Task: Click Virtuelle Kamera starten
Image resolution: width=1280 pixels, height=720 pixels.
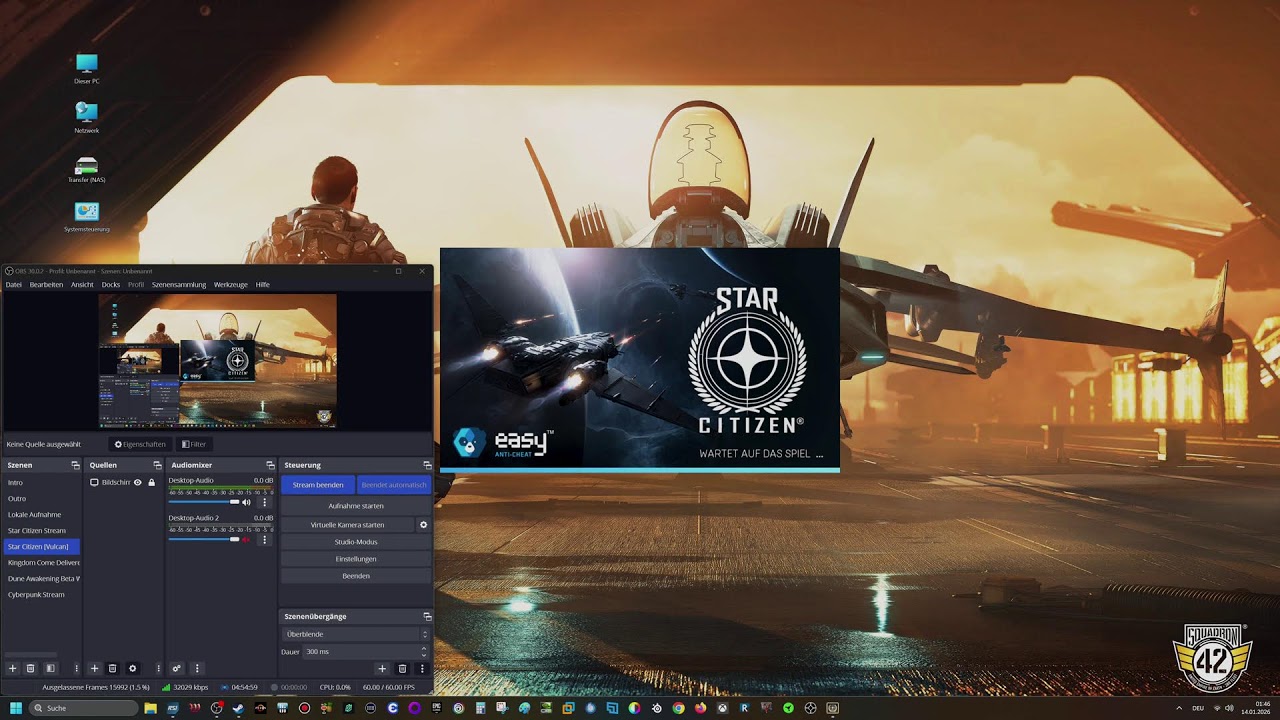Action: (347, 524)
